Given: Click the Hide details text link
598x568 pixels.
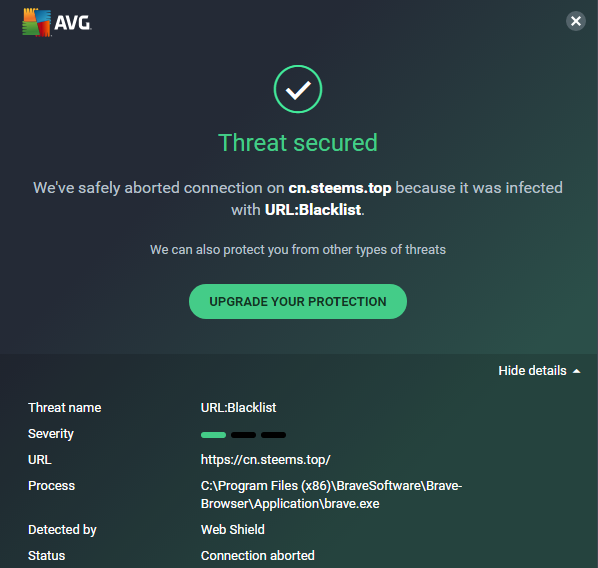Looking at the screenshot, I should click(x=532, y=371).
